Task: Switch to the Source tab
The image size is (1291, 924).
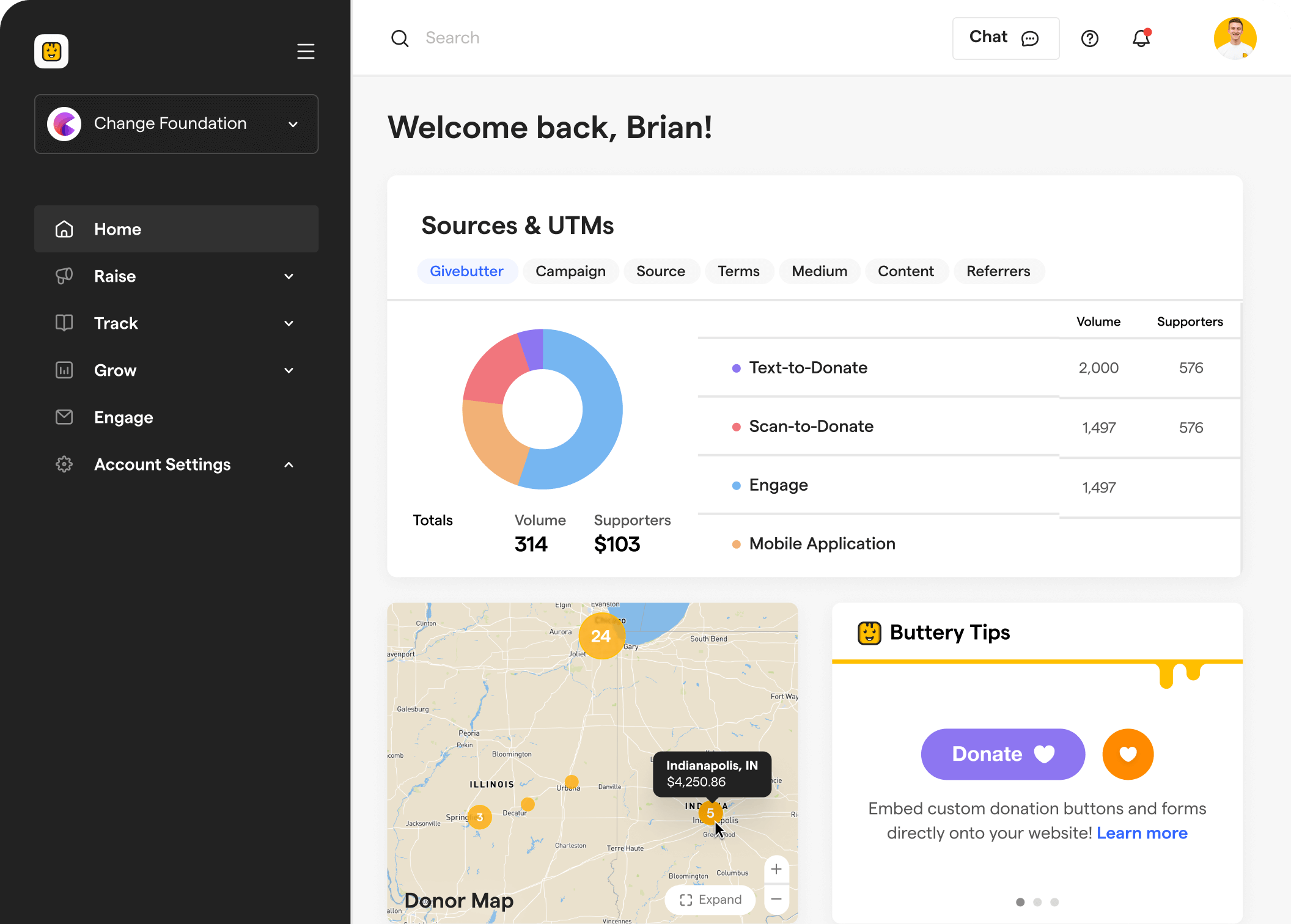Action: (661, 271)
